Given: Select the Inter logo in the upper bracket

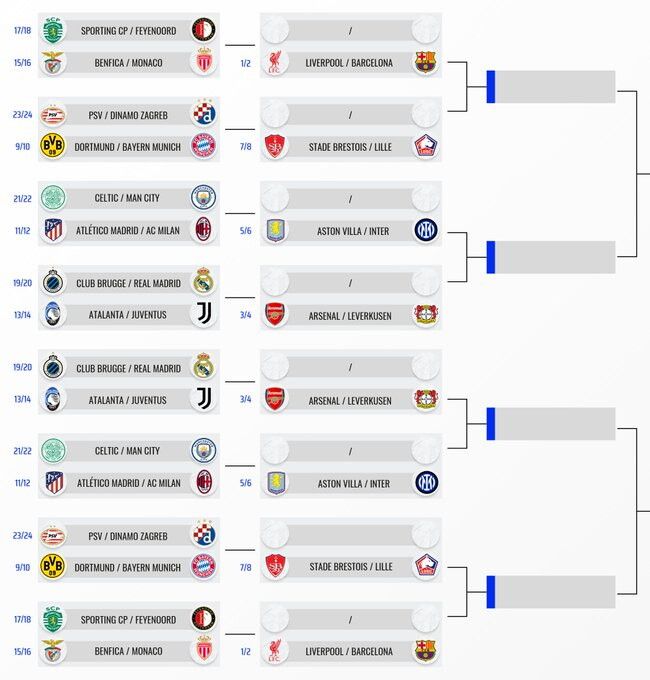Looking at the screenshot, I should (x=425, y=230).
